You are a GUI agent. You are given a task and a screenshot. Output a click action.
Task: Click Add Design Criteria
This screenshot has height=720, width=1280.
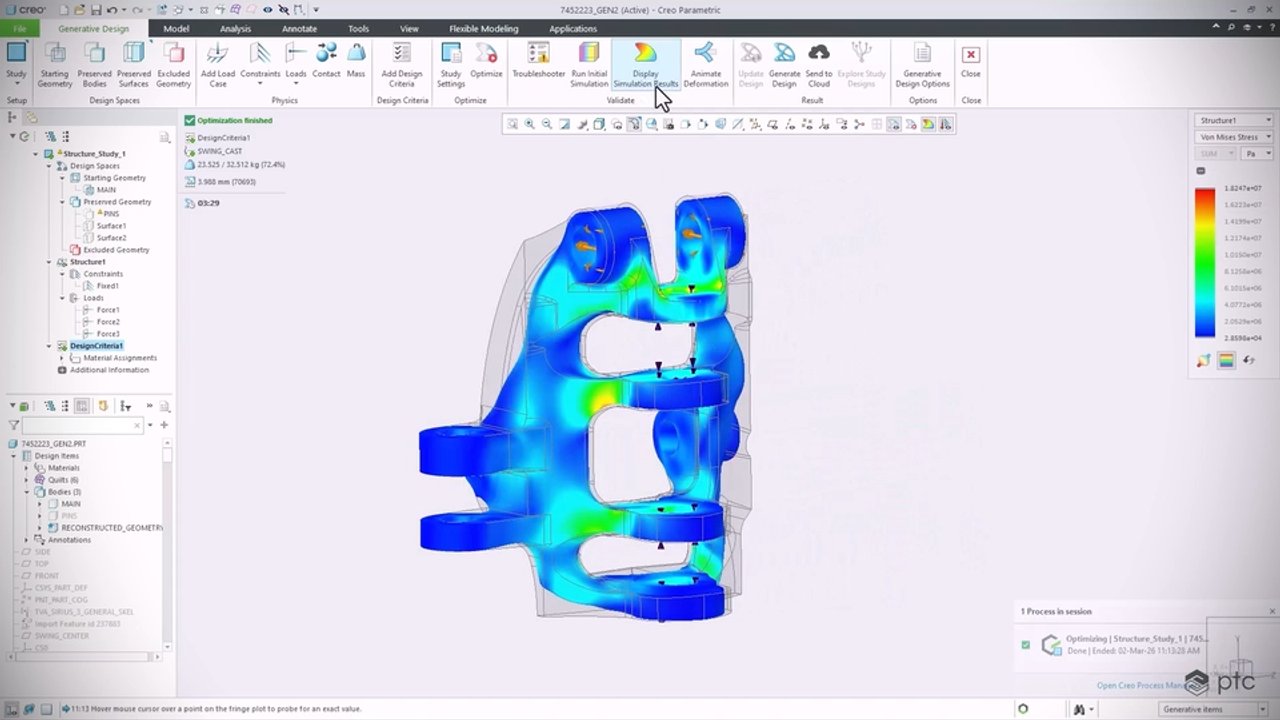point(402,65)
